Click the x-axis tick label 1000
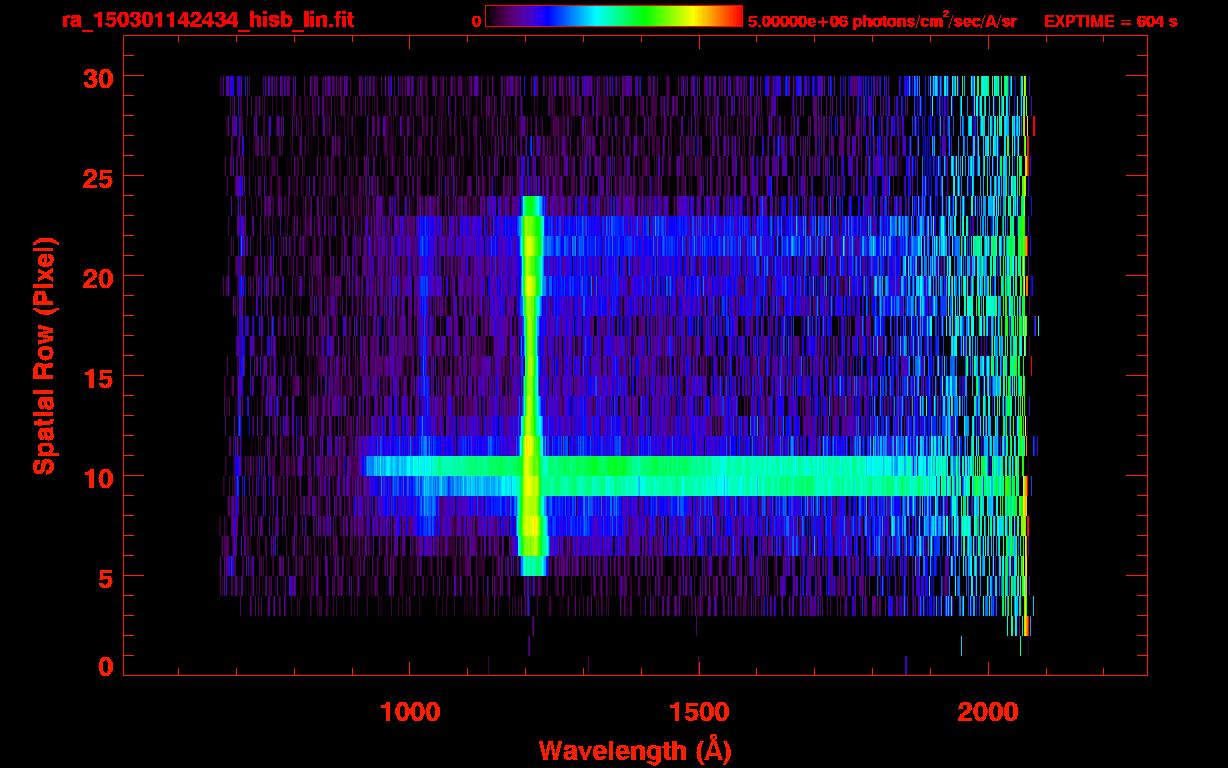This screenshot has height=768, width=1228. click(409, 712)
